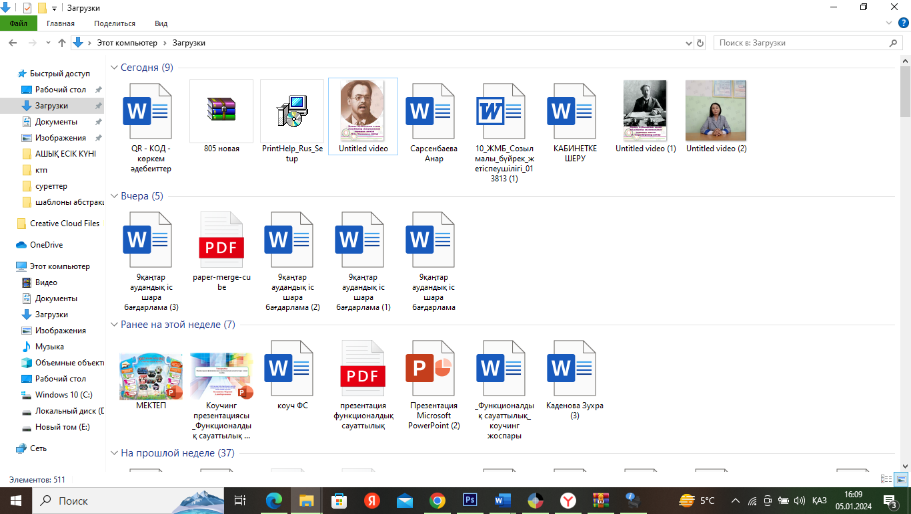Collapse the Вчера (5) group
Image resolution: width=911 pixels, height=514 pixels.
114,196
